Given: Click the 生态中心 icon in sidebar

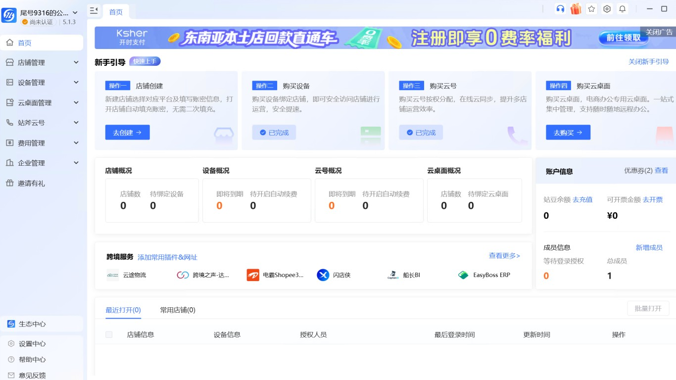Looking at the screenshot, I should (x=11, y=324).
